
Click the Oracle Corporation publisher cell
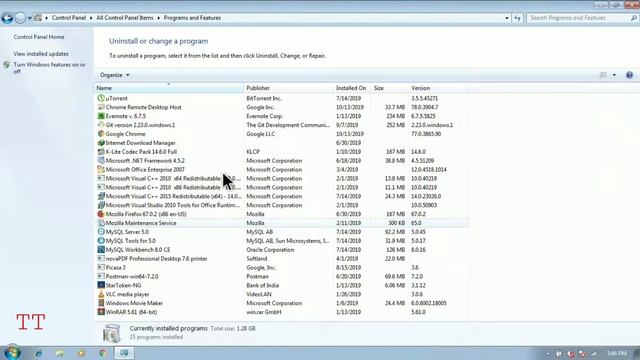point(270,250)
